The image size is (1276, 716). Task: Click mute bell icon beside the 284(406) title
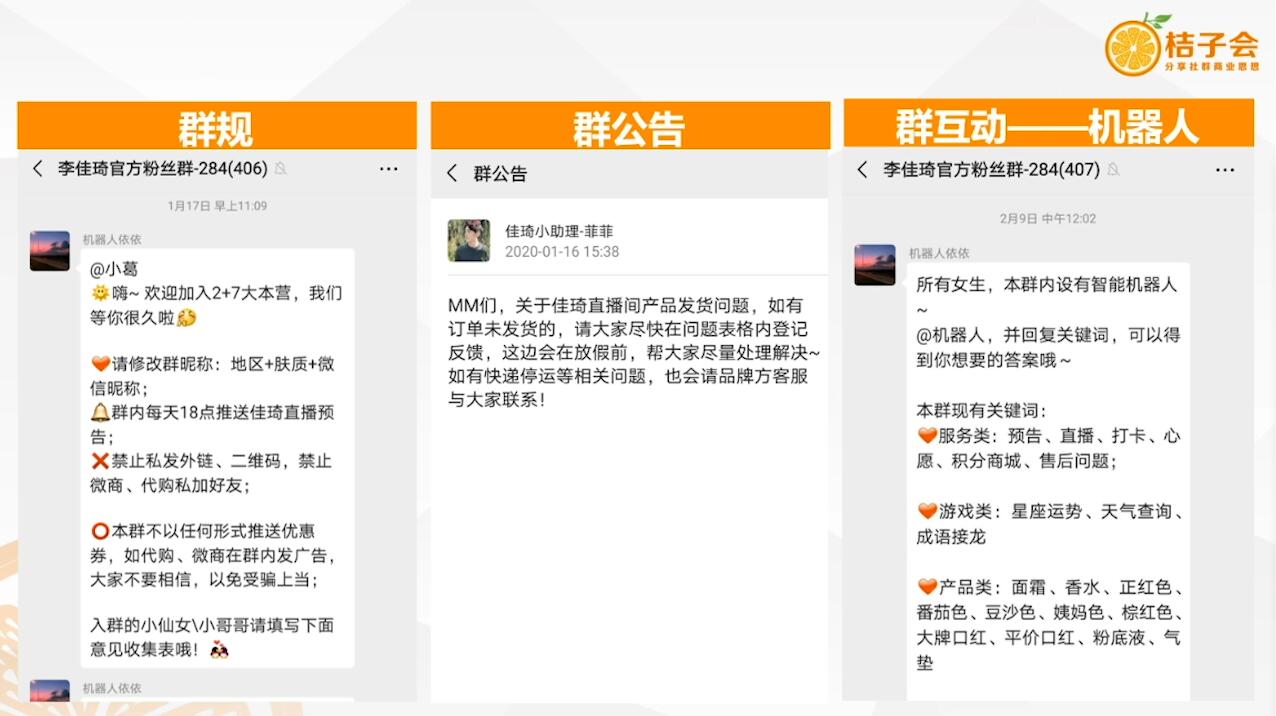[281, 169]
